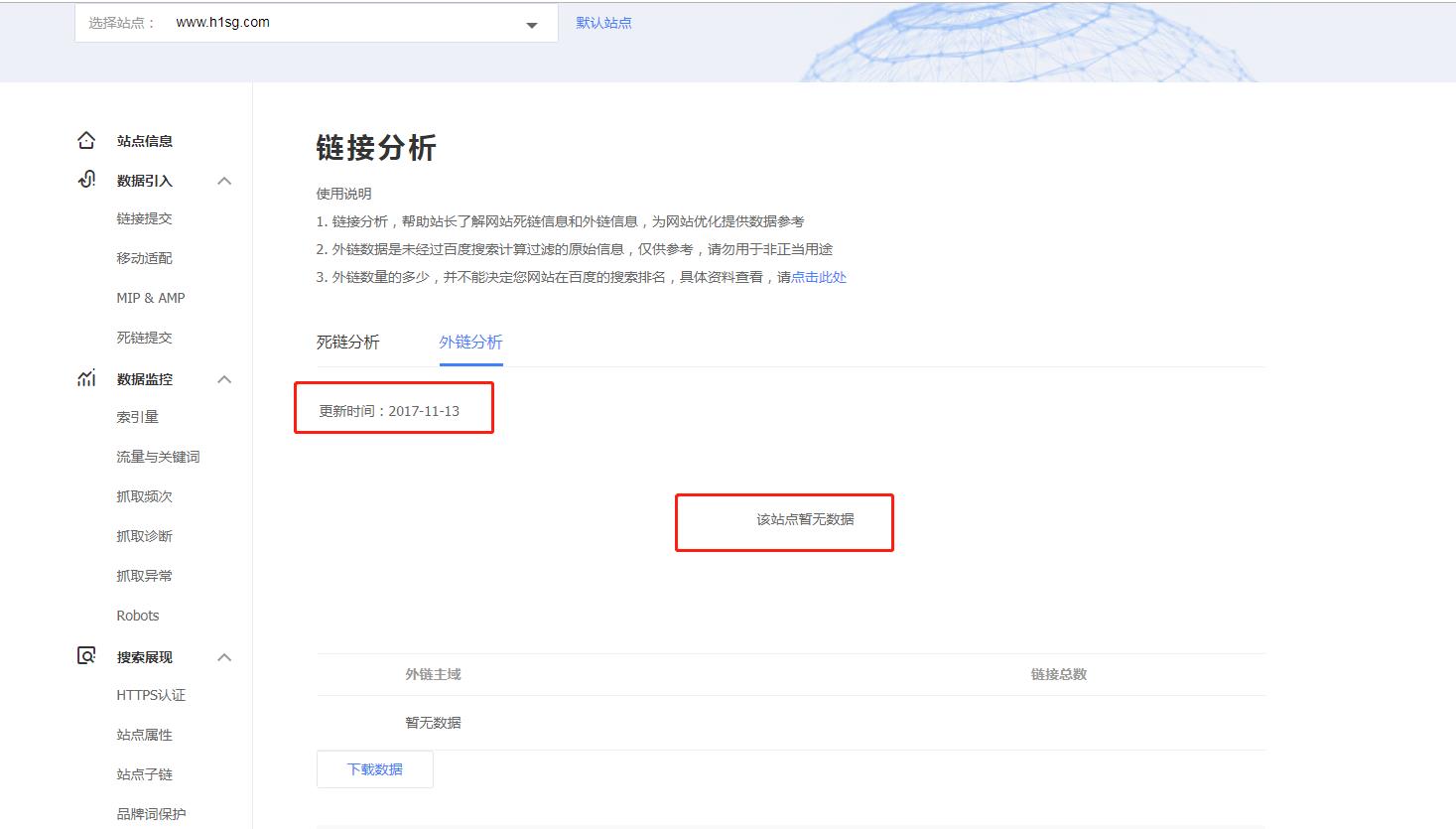Open 链接提交 in the sidebar
The width and height of the screenshot is (1456, 829).
click(144, 218)
